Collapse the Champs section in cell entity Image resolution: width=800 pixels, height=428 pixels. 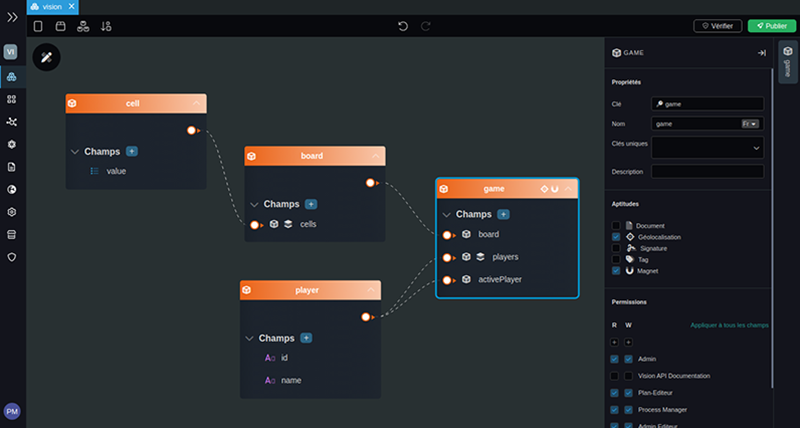click(x=76, y=152)
